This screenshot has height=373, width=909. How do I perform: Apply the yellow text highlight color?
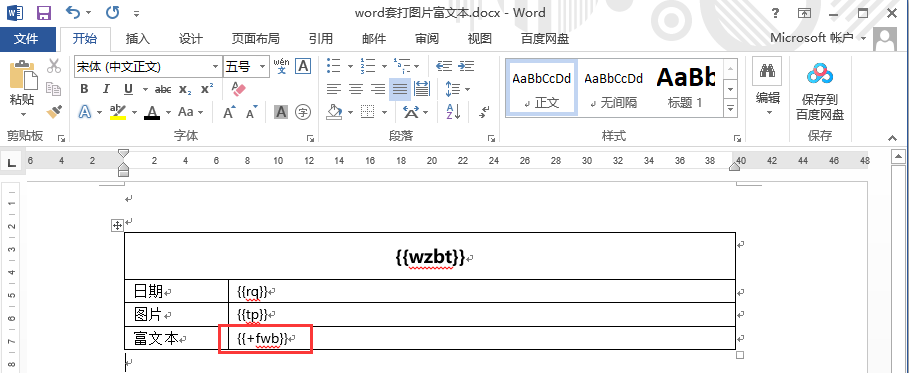[118, 111]
